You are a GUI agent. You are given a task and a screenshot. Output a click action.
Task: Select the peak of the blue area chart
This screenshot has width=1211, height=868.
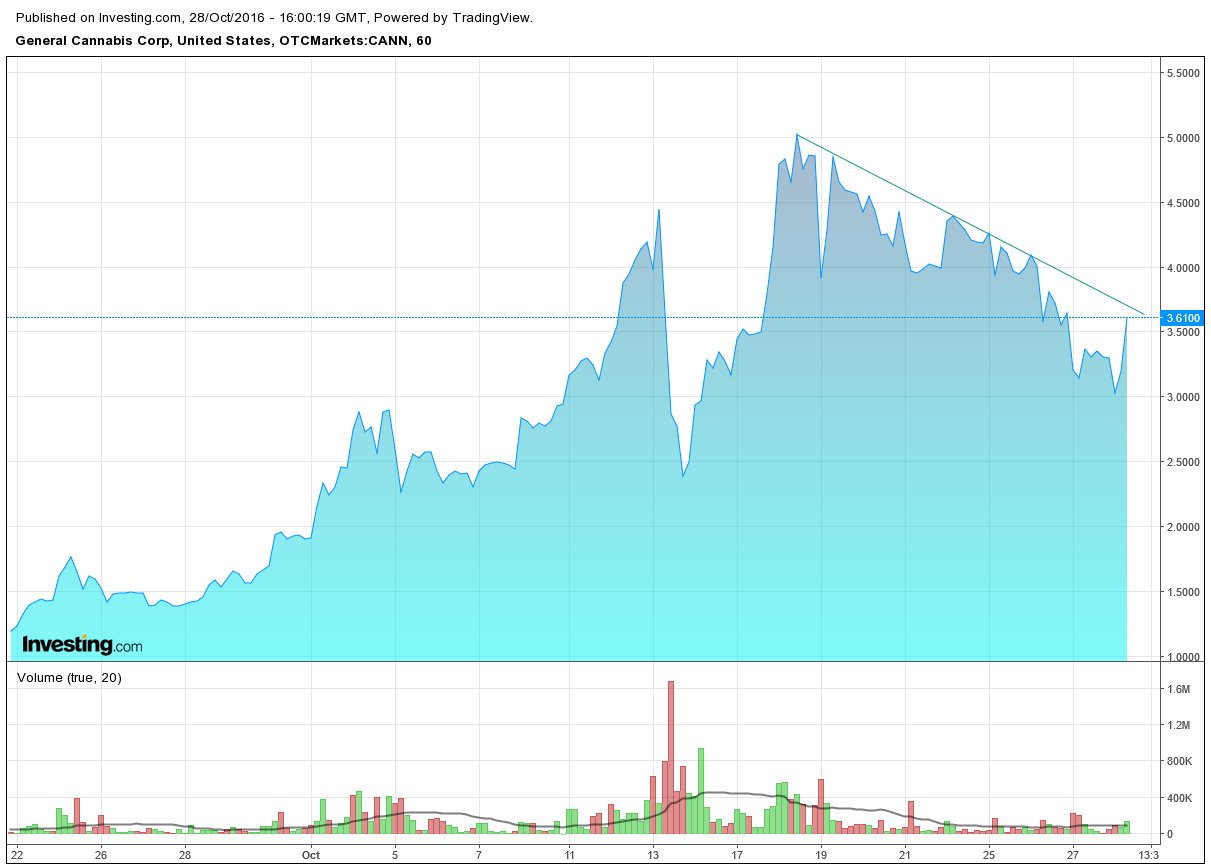pyautogui.click(x=797, y=133)
